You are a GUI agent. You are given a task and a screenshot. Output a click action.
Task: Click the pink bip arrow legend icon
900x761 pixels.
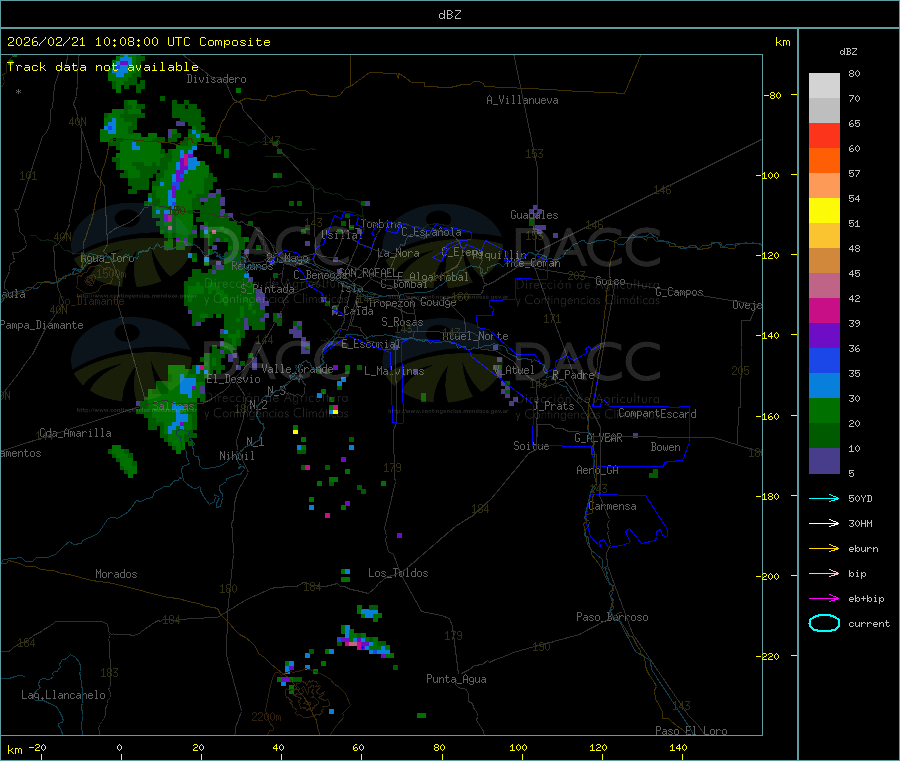pyautogui.click(x=824, y=573)
